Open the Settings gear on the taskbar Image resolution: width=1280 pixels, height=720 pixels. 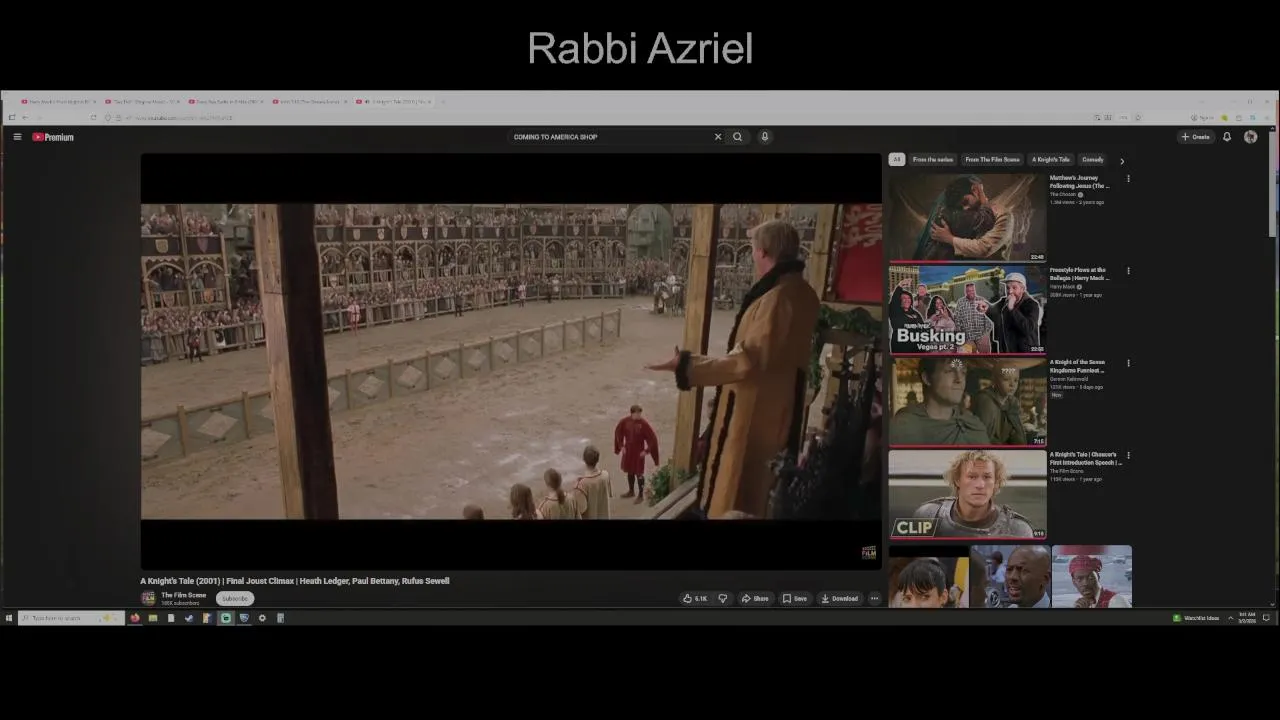pos(262,618)
